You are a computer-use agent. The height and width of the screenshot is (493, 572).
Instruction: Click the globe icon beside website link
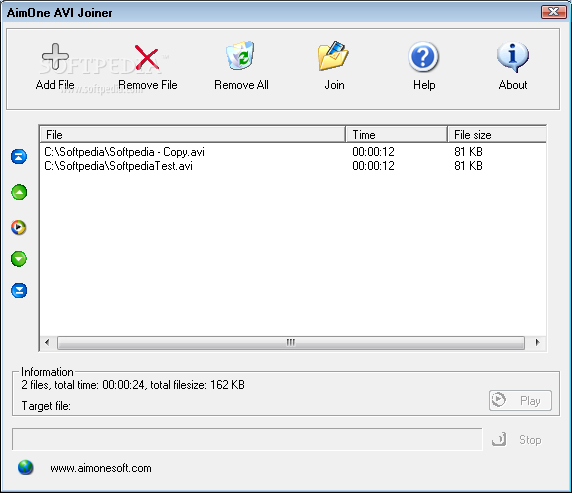pos(26,467)
